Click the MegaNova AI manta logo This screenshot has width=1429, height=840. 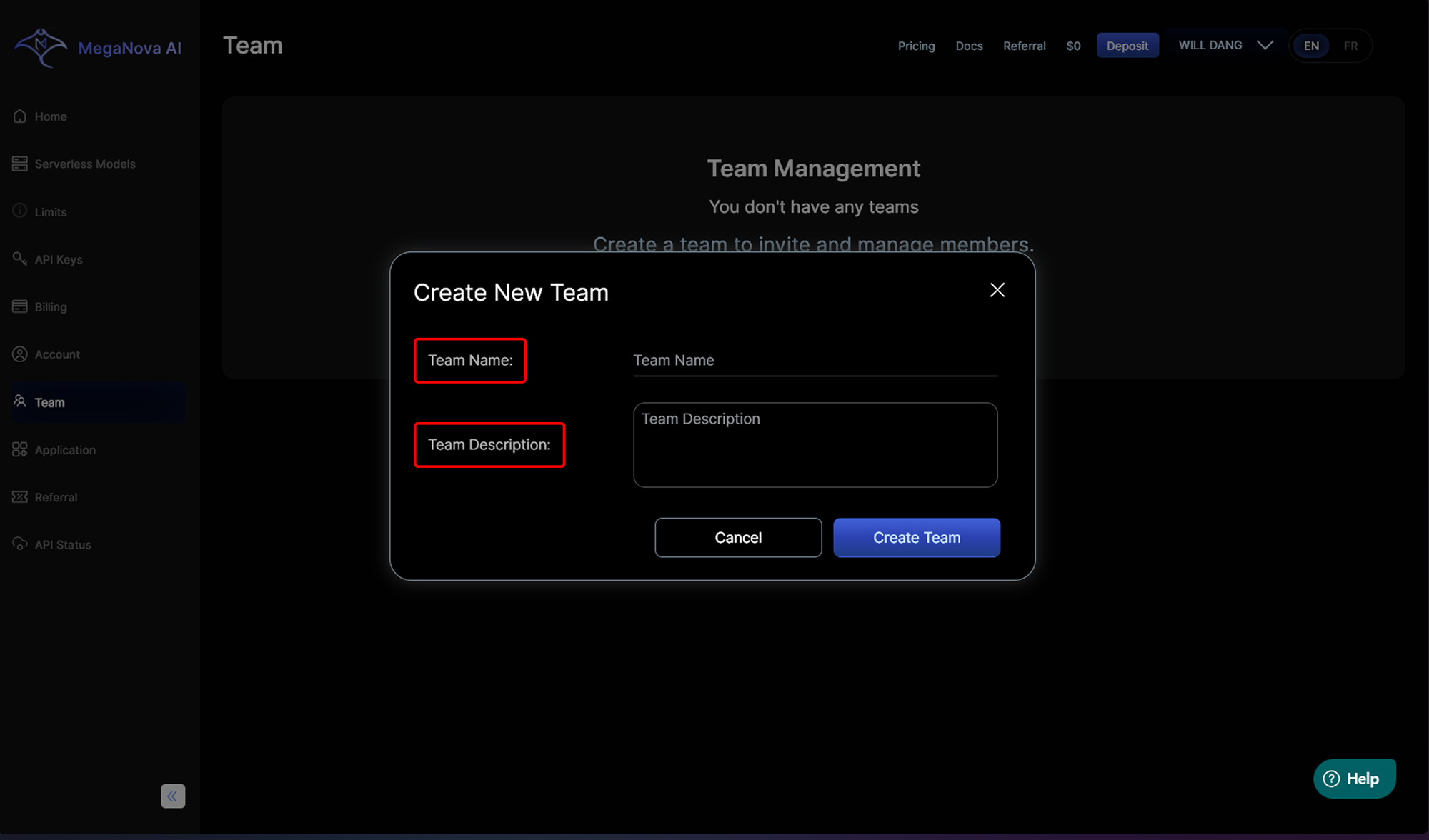click(41, 48)
